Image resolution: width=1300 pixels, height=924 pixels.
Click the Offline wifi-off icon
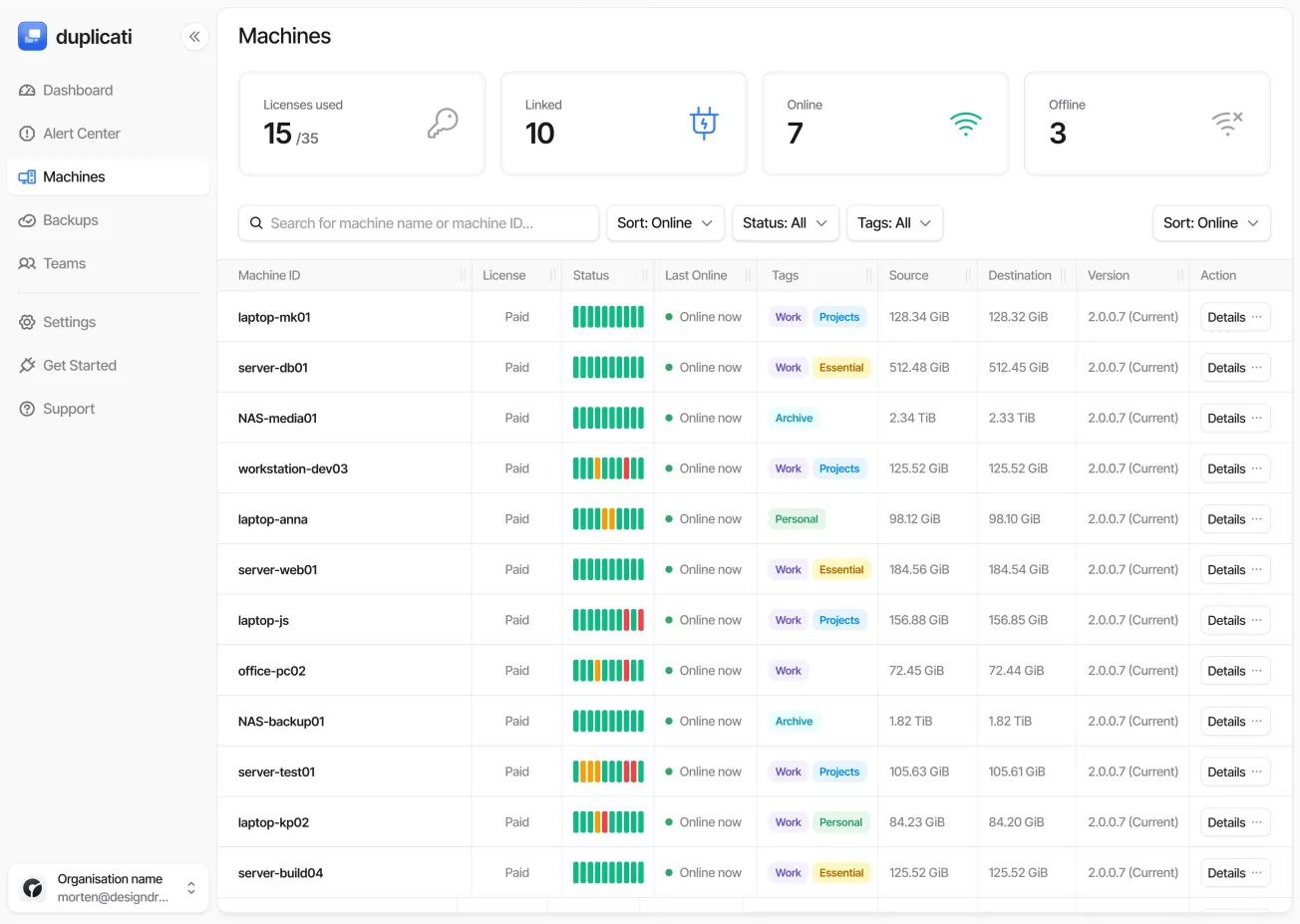[x=1227, y=122]
